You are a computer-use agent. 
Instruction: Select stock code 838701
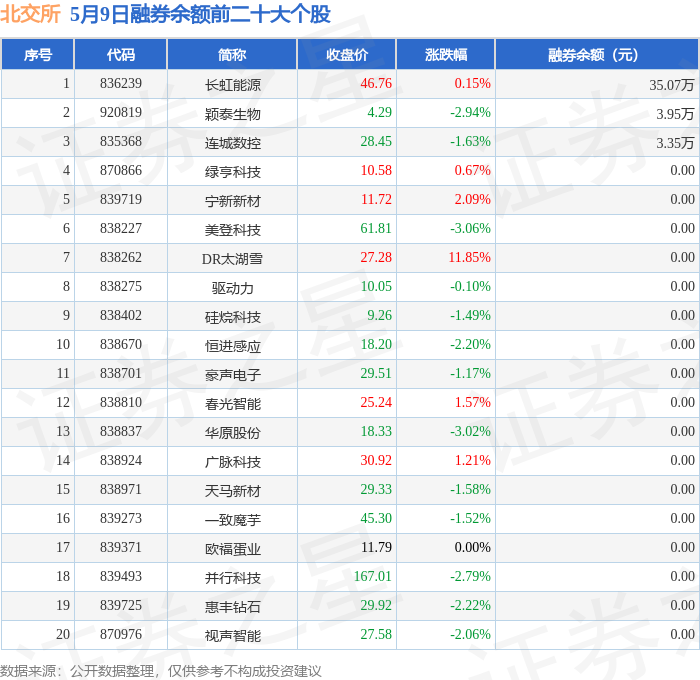(x=121, y=374)
